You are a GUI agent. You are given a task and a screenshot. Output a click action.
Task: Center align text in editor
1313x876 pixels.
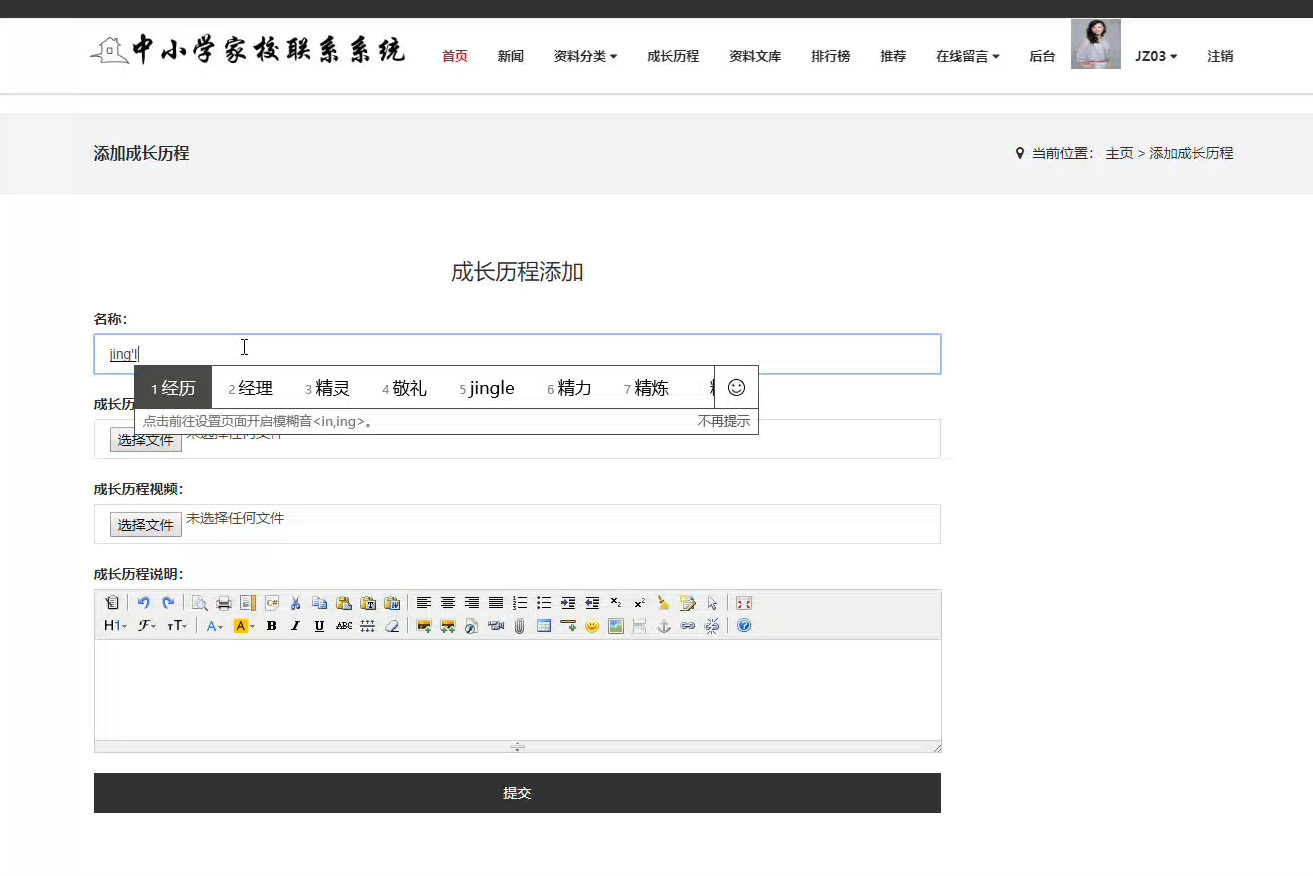[x=448, y=603]
